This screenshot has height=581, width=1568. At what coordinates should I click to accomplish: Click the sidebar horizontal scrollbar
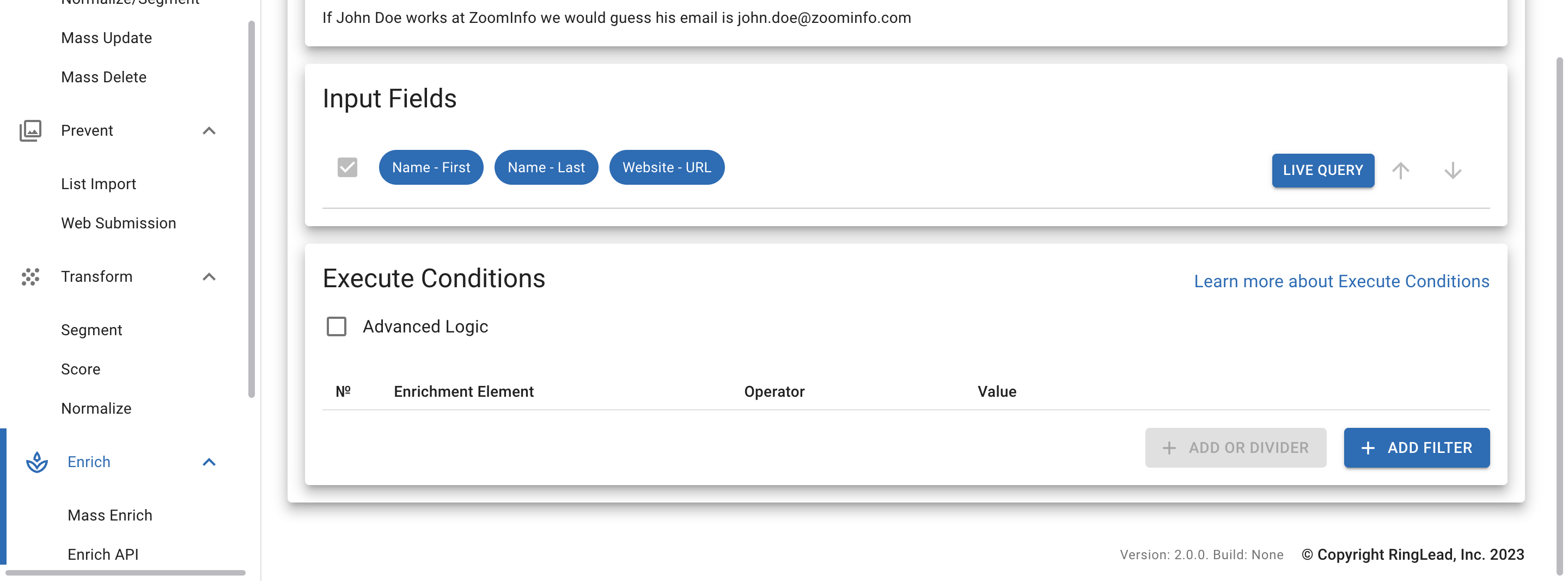[125, 572]
